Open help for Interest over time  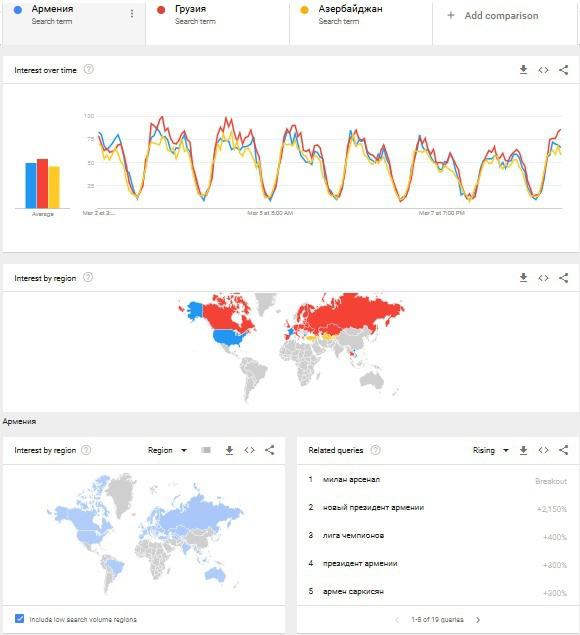(x=88, y=69)
